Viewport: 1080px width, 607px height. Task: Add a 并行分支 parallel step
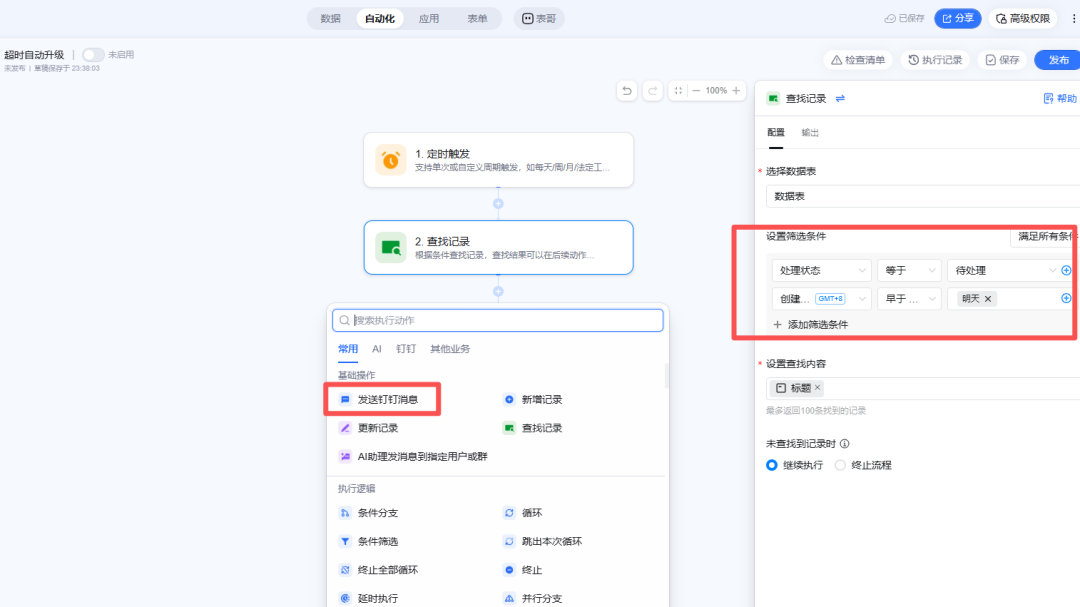tap(533, 598)
